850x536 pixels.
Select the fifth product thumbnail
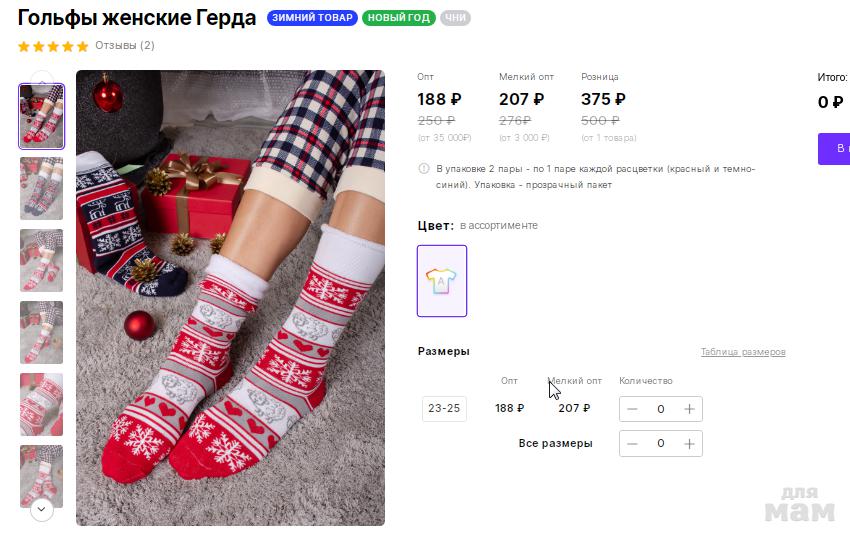41,404
